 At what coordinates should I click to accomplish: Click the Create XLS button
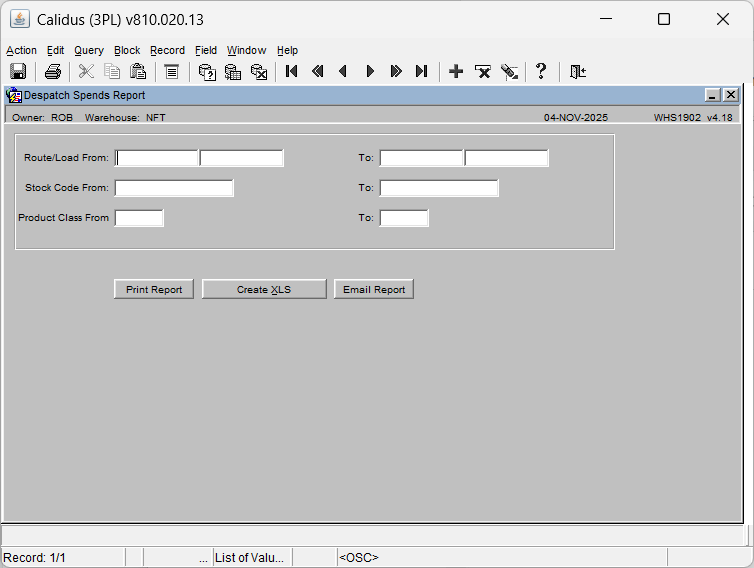pyautogui.click(x=264, y=289)
